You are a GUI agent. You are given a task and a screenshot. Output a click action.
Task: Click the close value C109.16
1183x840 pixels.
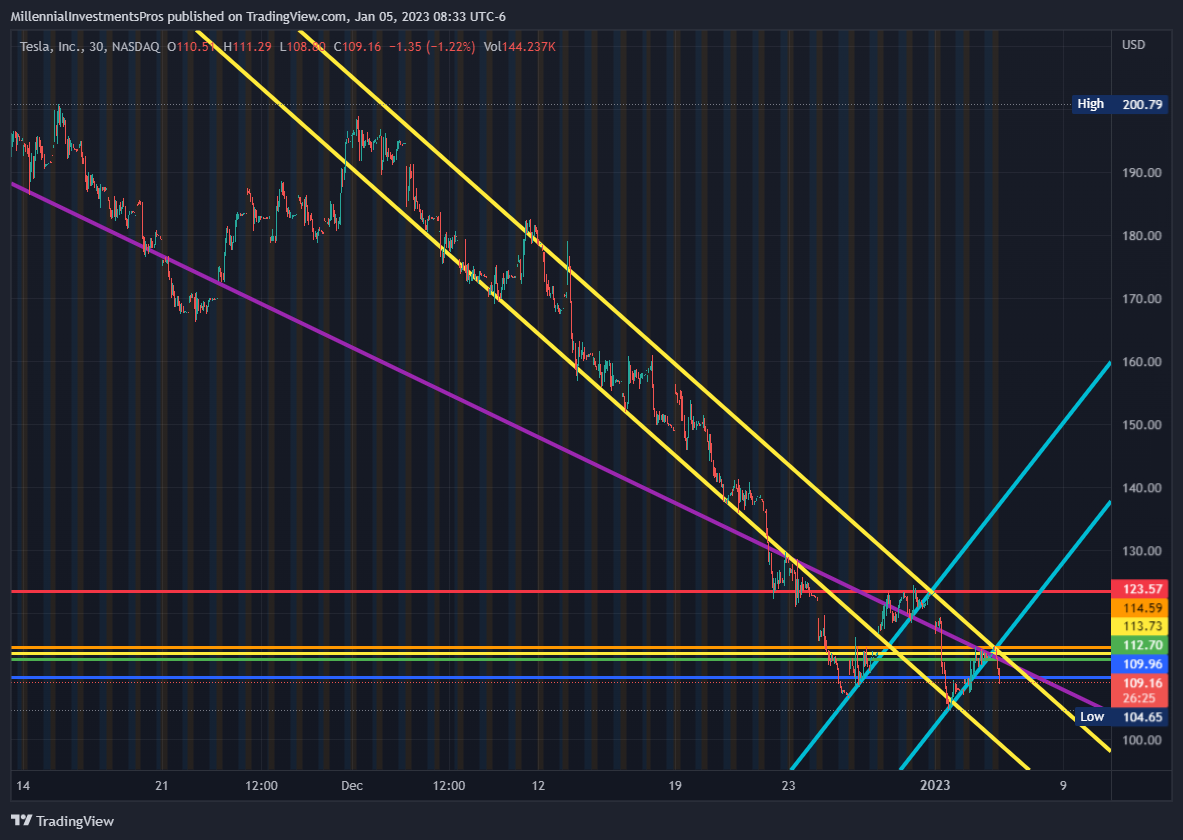coord(358,47)
